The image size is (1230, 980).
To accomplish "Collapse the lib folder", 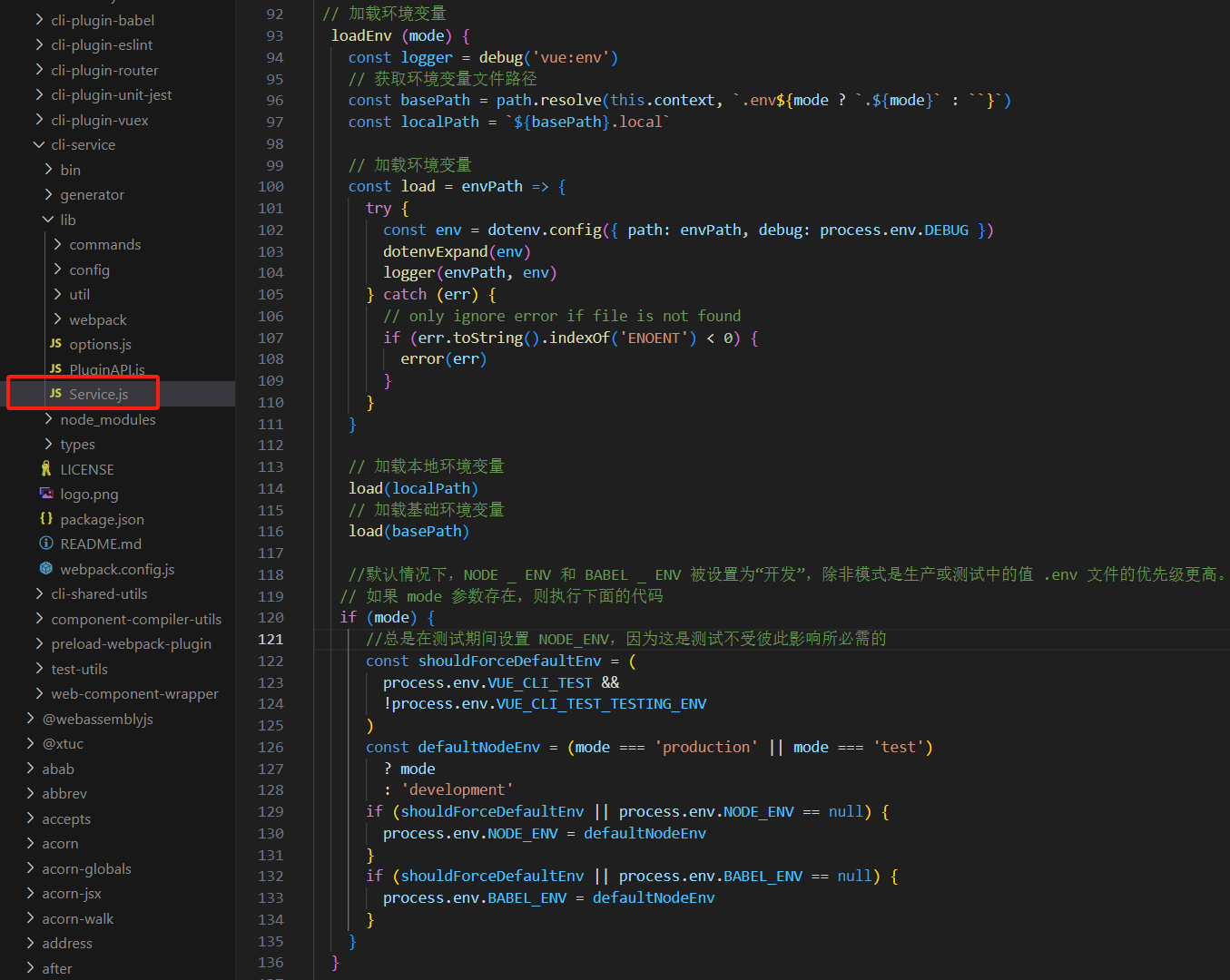I will coord(48,220).
